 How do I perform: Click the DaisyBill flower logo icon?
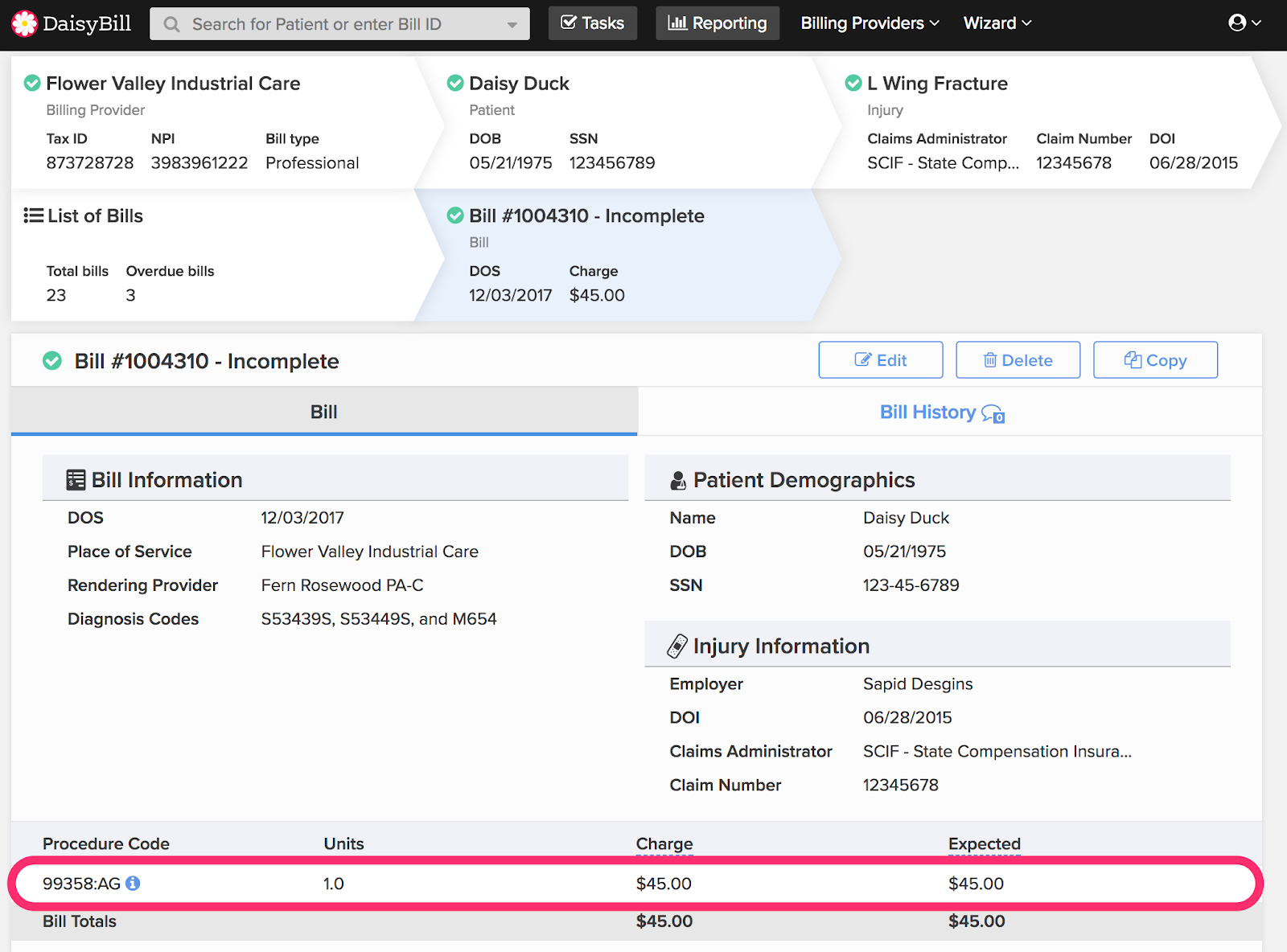pos(24,23)
